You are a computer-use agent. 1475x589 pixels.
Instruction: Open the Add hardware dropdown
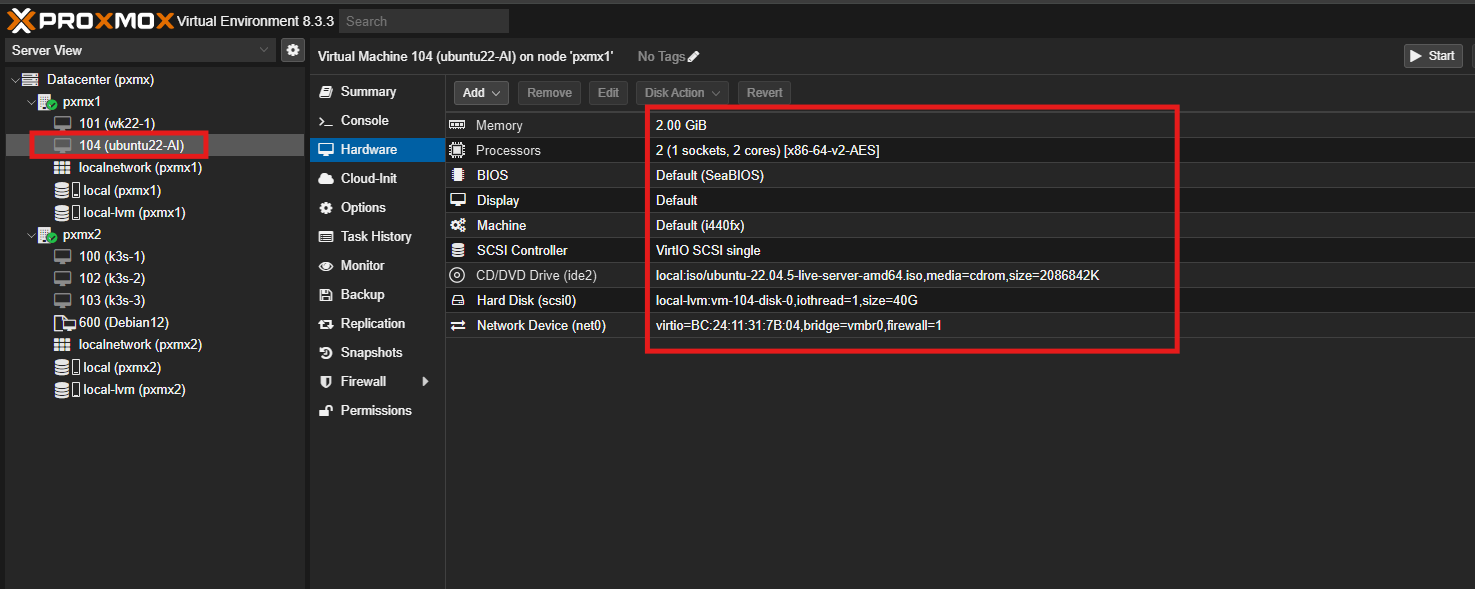(481, 93)
